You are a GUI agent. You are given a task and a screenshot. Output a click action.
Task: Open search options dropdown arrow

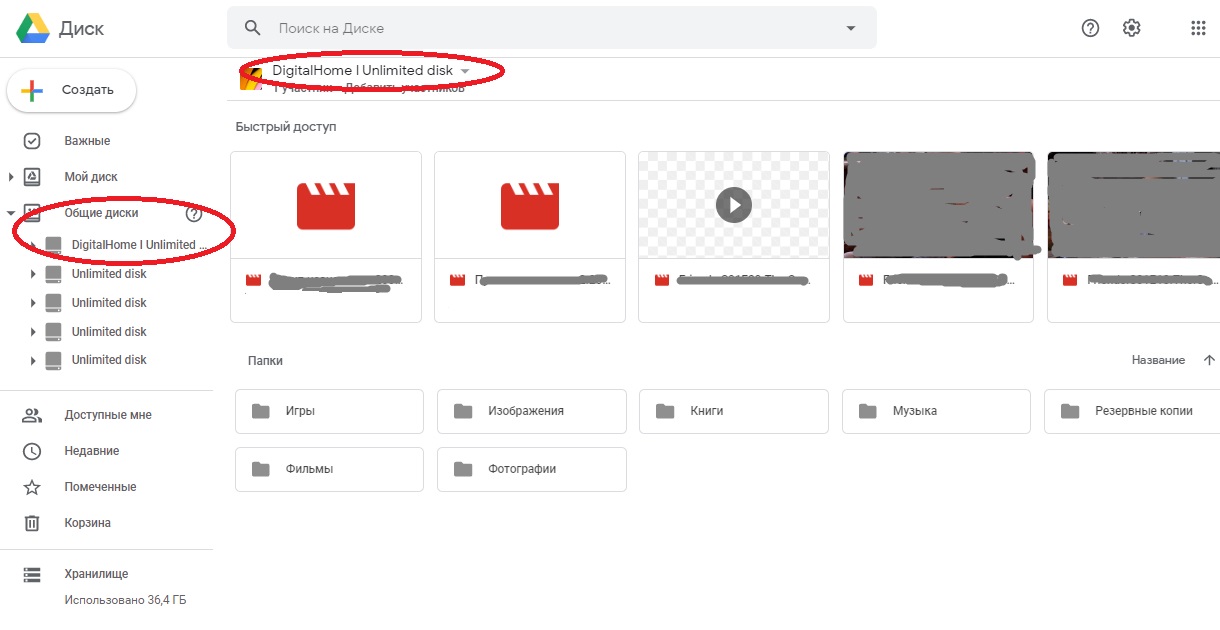pyautogui.click(x=851, y=28)
